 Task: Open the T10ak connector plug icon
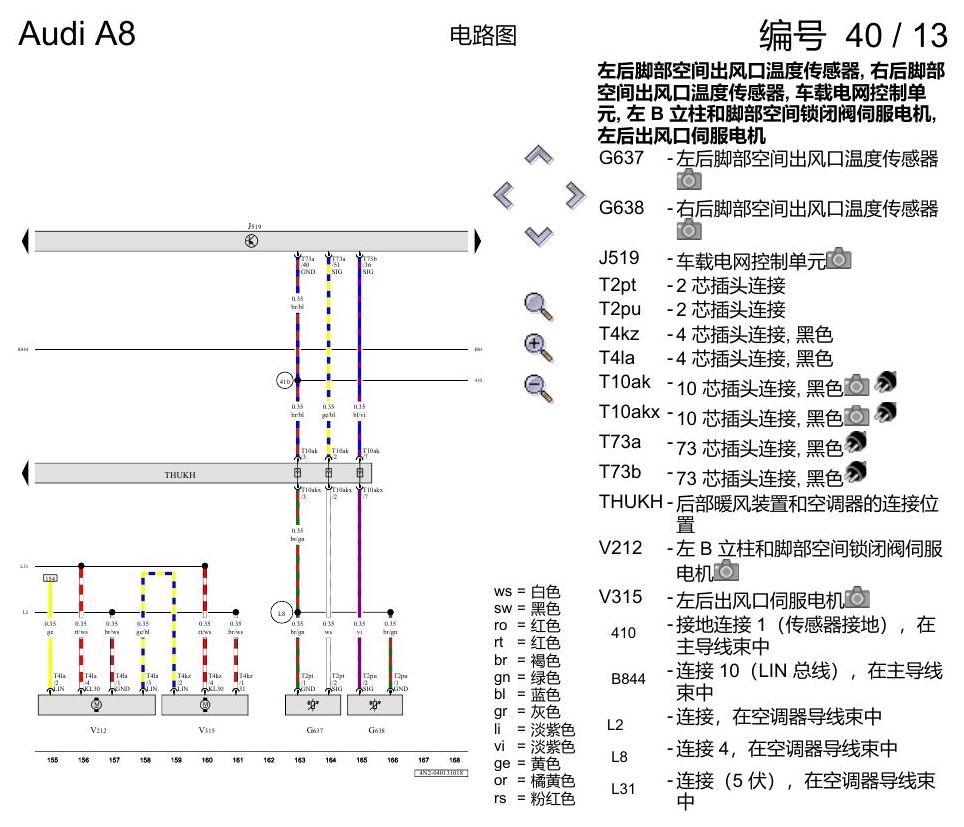point(885,382)
